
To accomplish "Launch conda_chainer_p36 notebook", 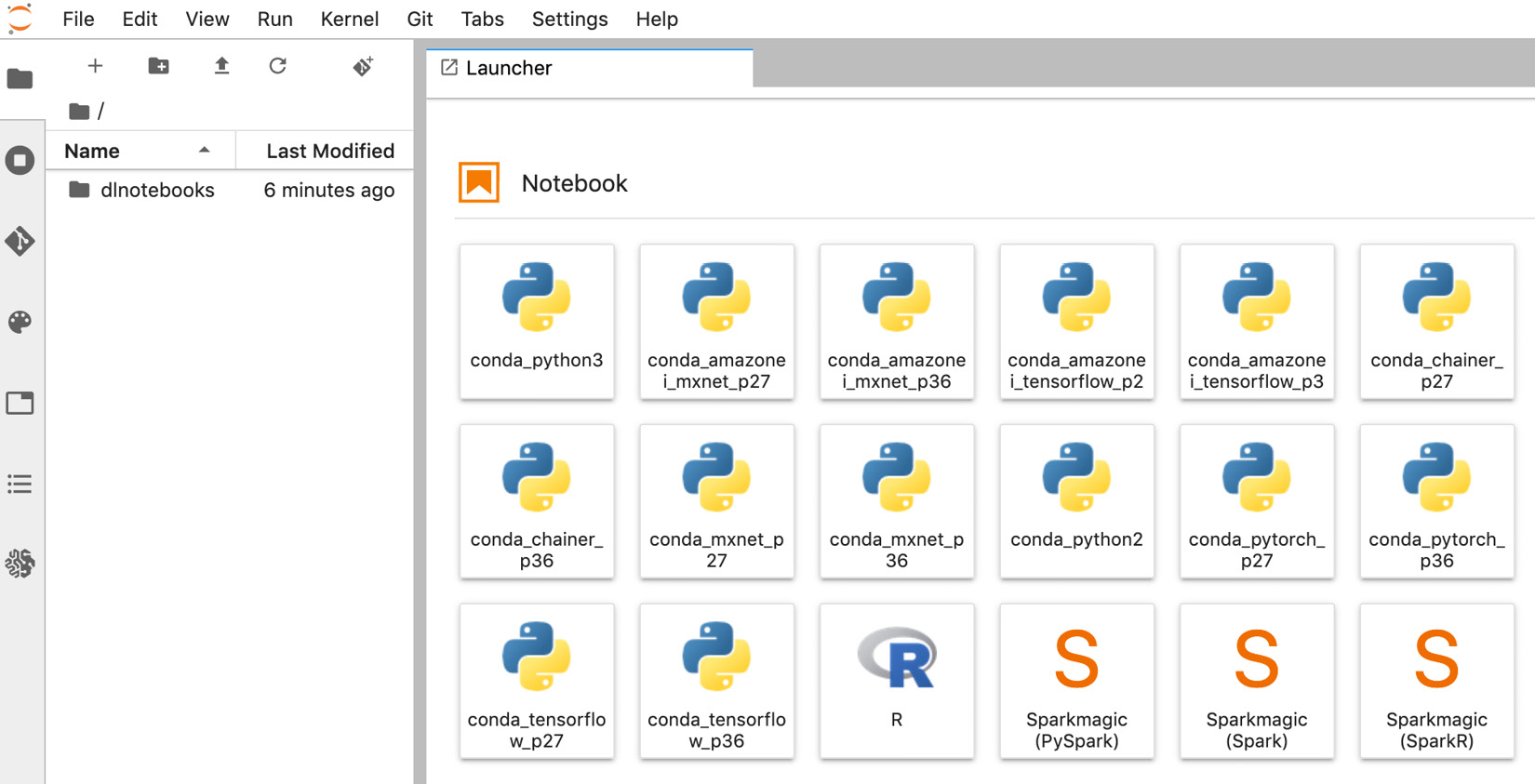I will pos(537,501).
